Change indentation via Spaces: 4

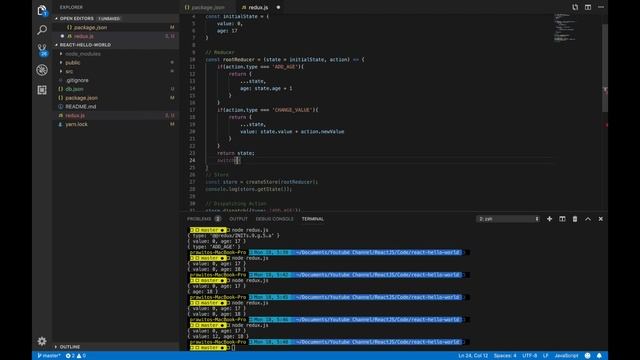click(505, 356)
